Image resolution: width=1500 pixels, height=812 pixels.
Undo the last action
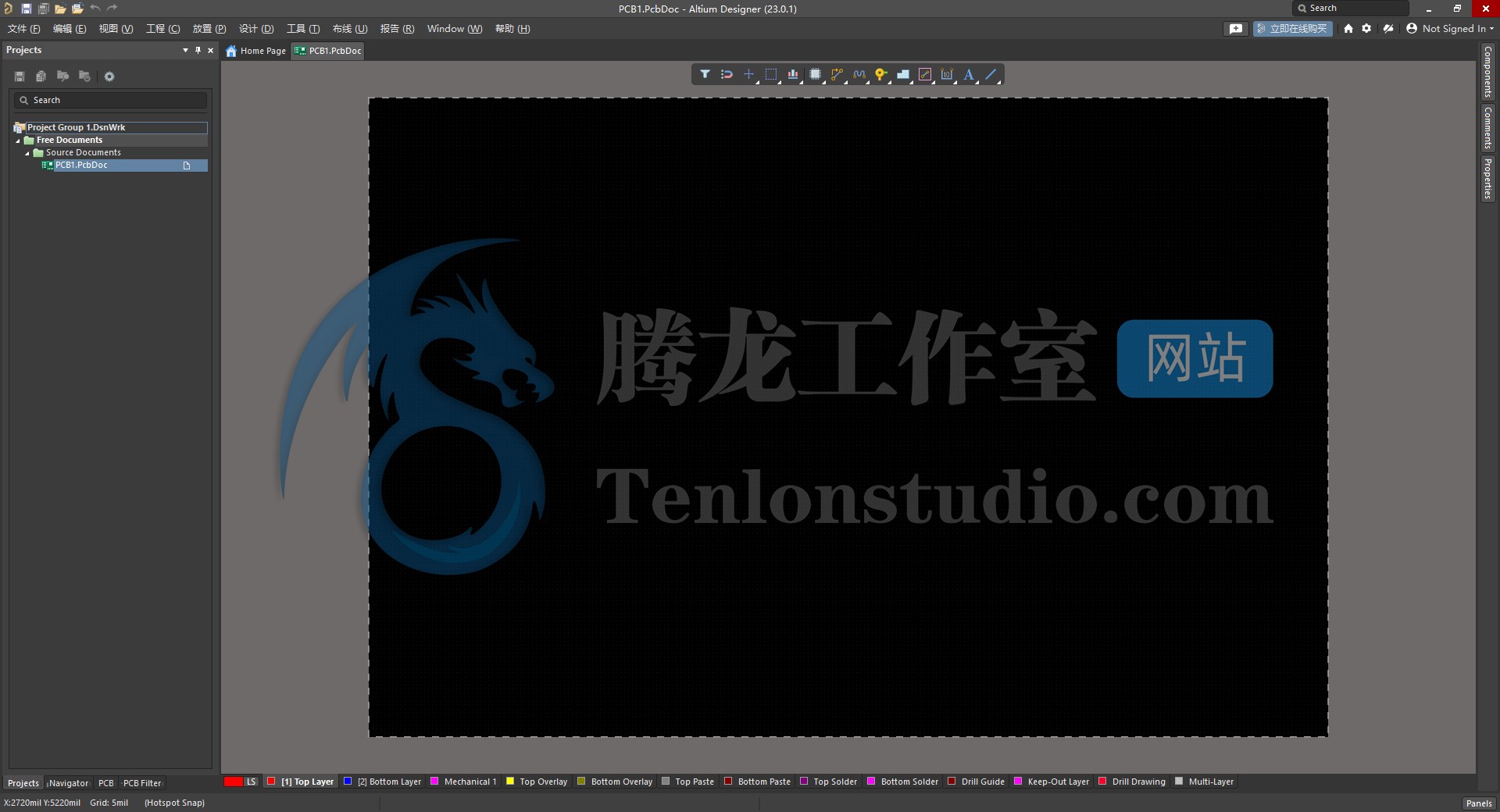[x=95, y=9]
